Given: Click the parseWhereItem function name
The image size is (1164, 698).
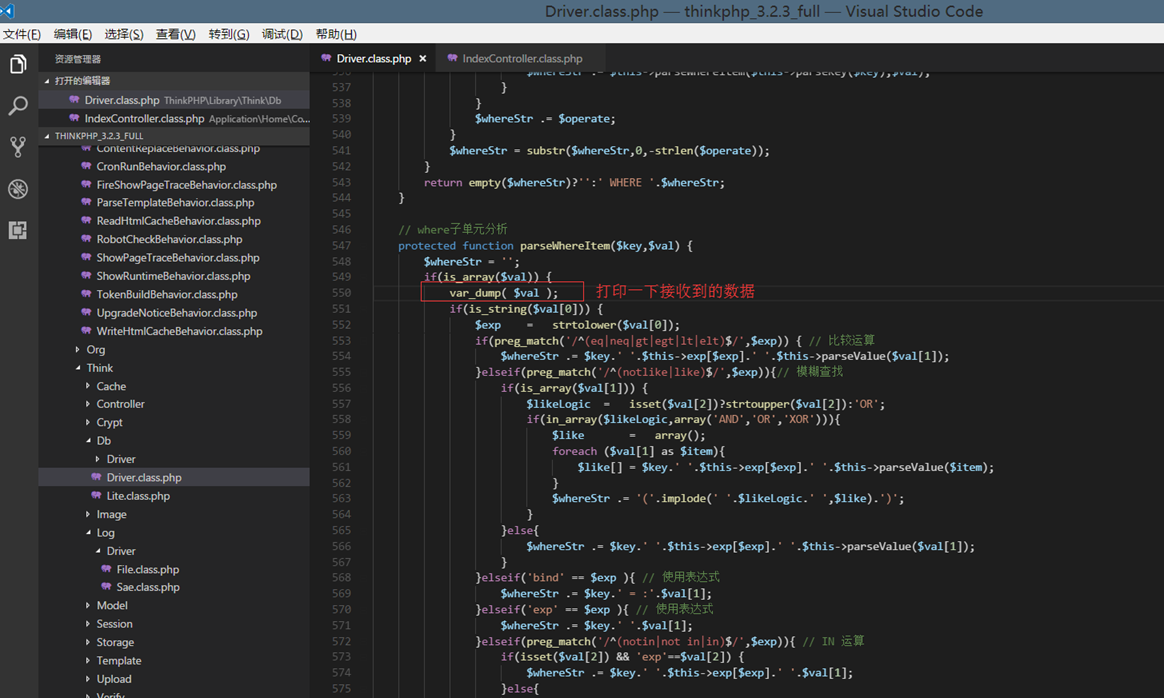Looking at the screenshot, I should pyautogui.click(x=565, y=246).
